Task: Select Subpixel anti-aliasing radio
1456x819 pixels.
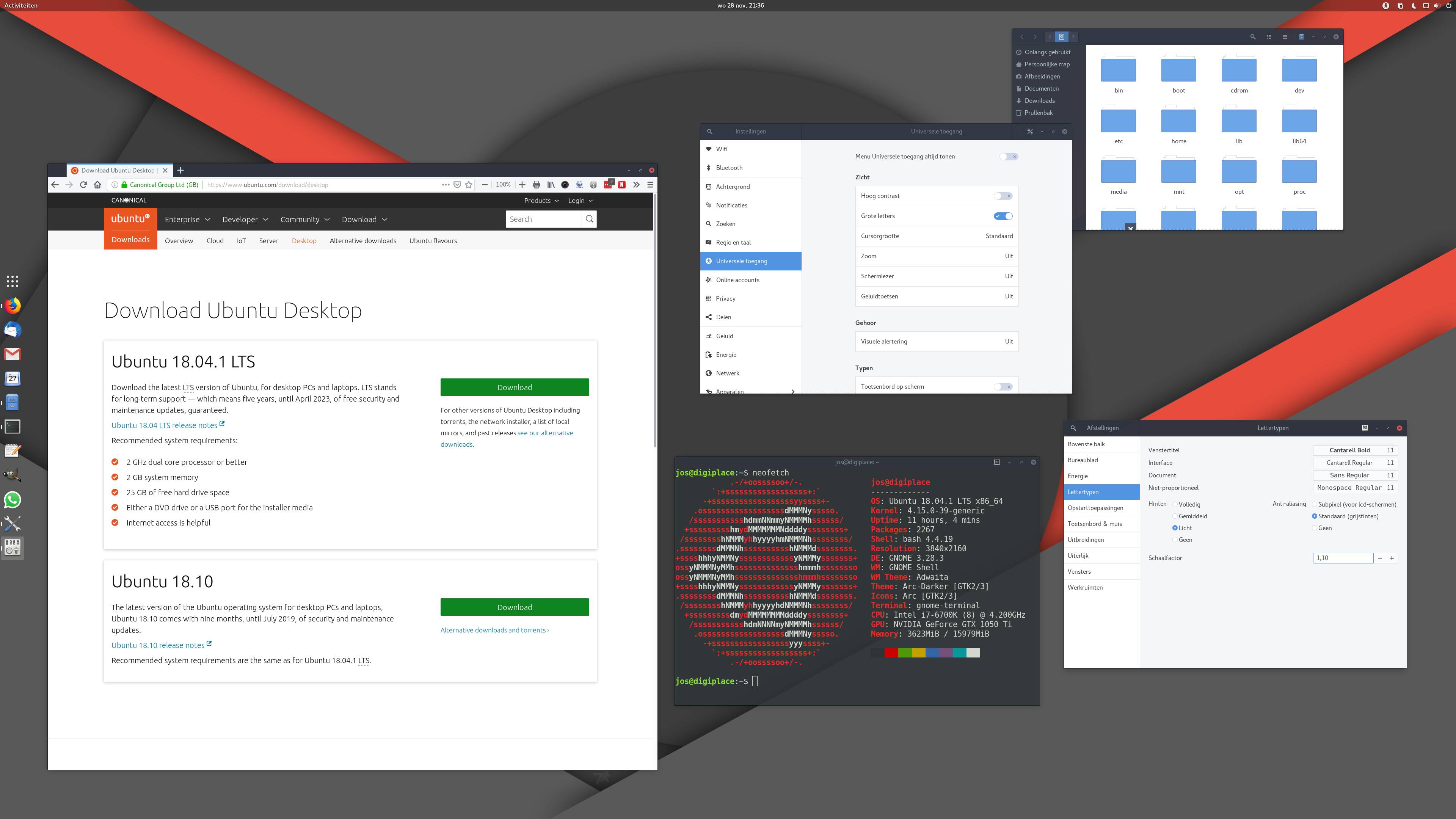Action: pos(1315,504)
